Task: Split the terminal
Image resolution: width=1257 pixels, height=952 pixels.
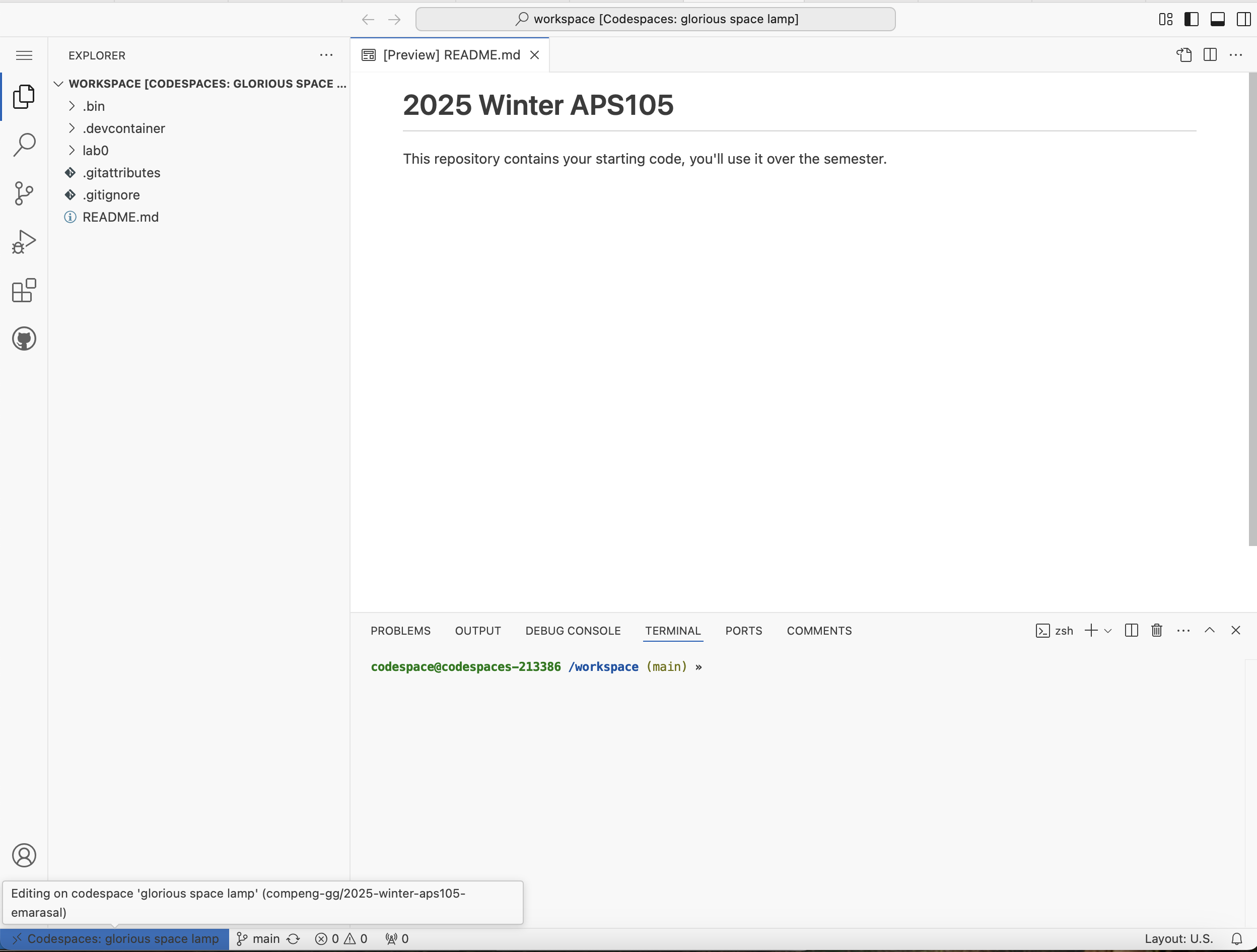Action: [x=1132, y=630]
